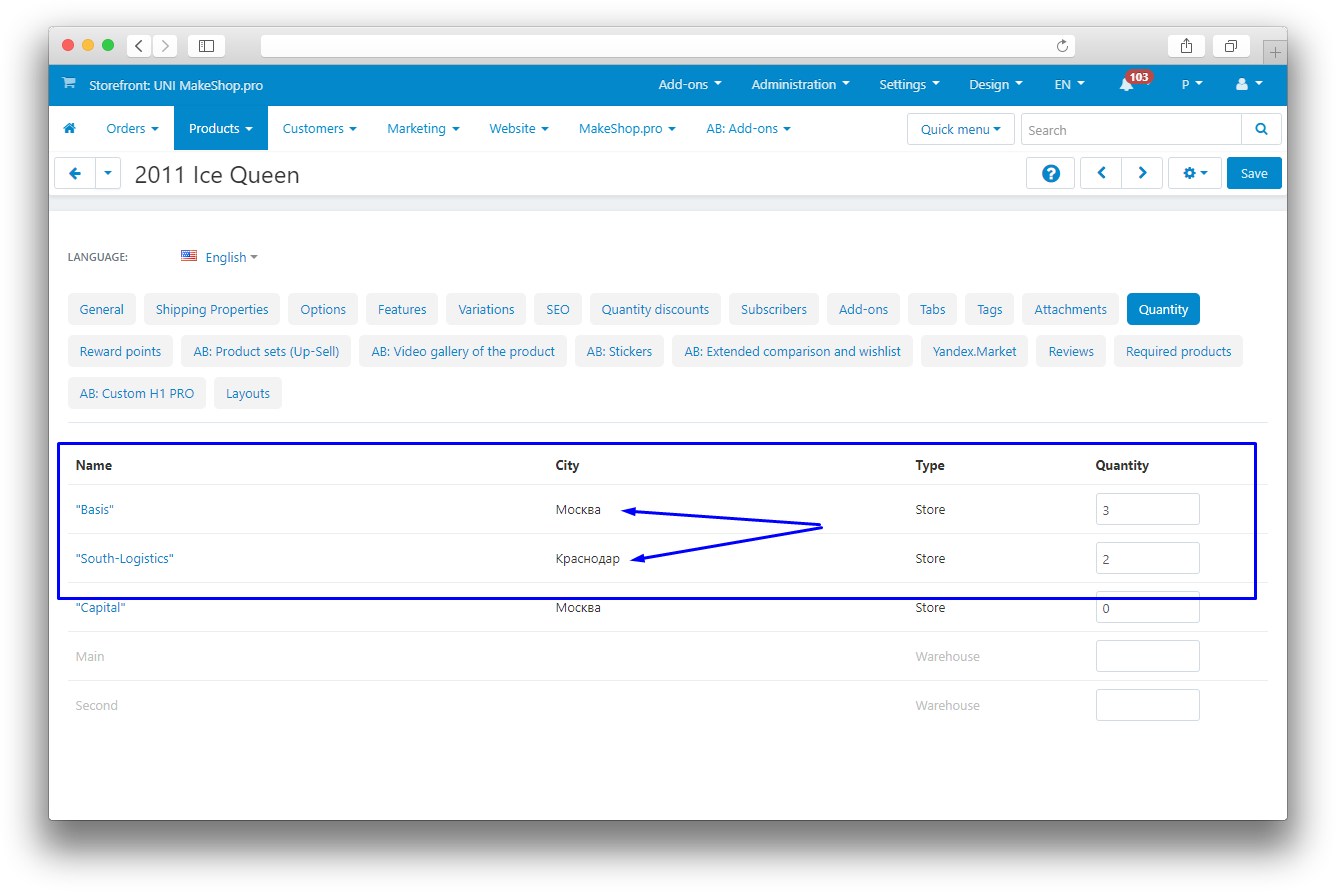The height and width of the screenshot is (891, 1336).
Task: Open the Products menu
Action: coord(220,129)
